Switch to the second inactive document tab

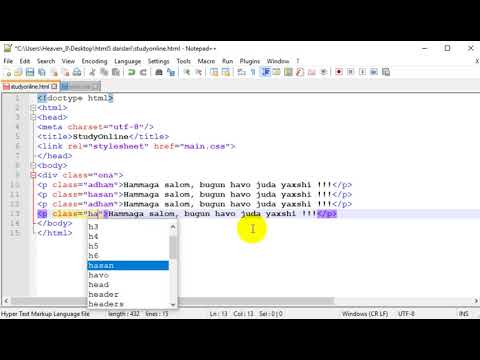point(80,87)
